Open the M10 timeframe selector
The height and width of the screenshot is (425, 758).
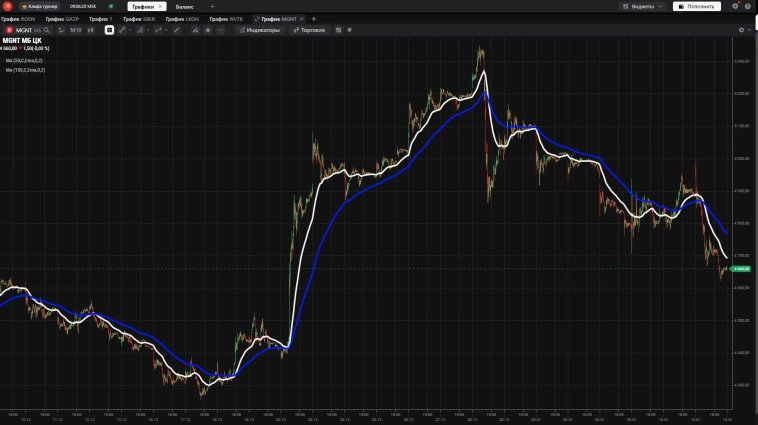click(x=75, y=30)
